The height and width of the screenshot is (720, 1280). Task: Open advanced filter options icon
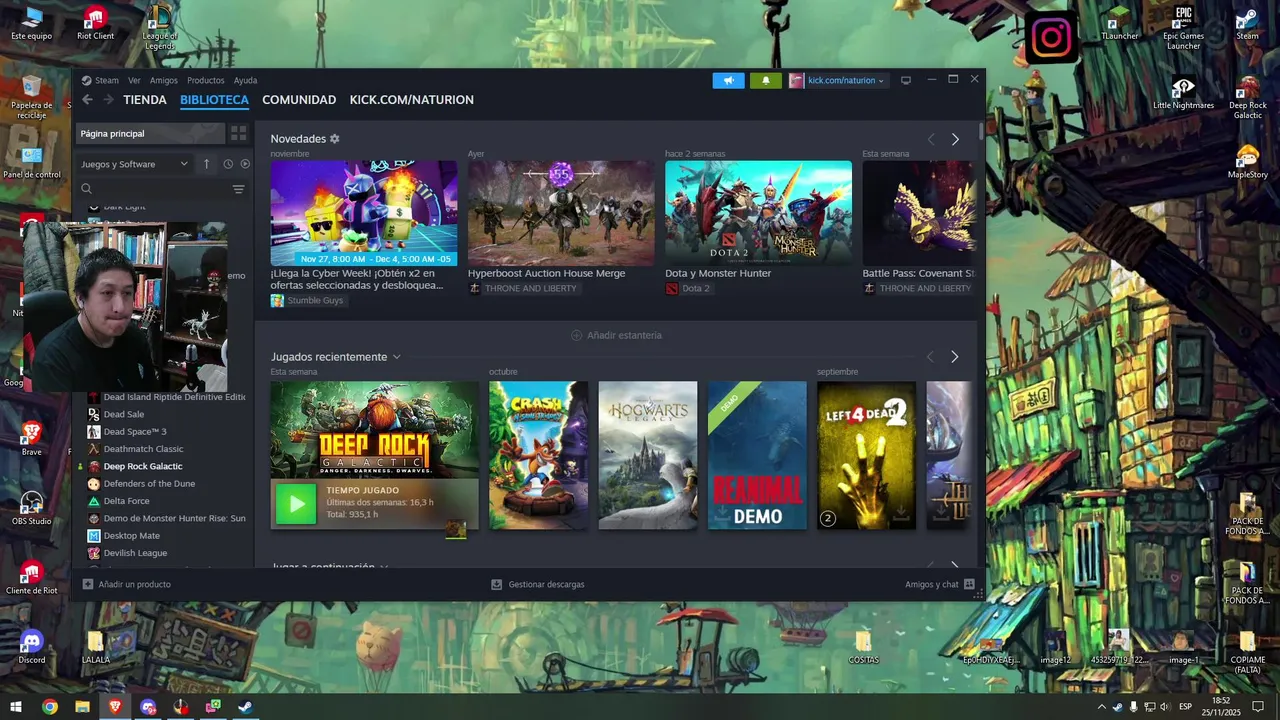coord(238,189)
